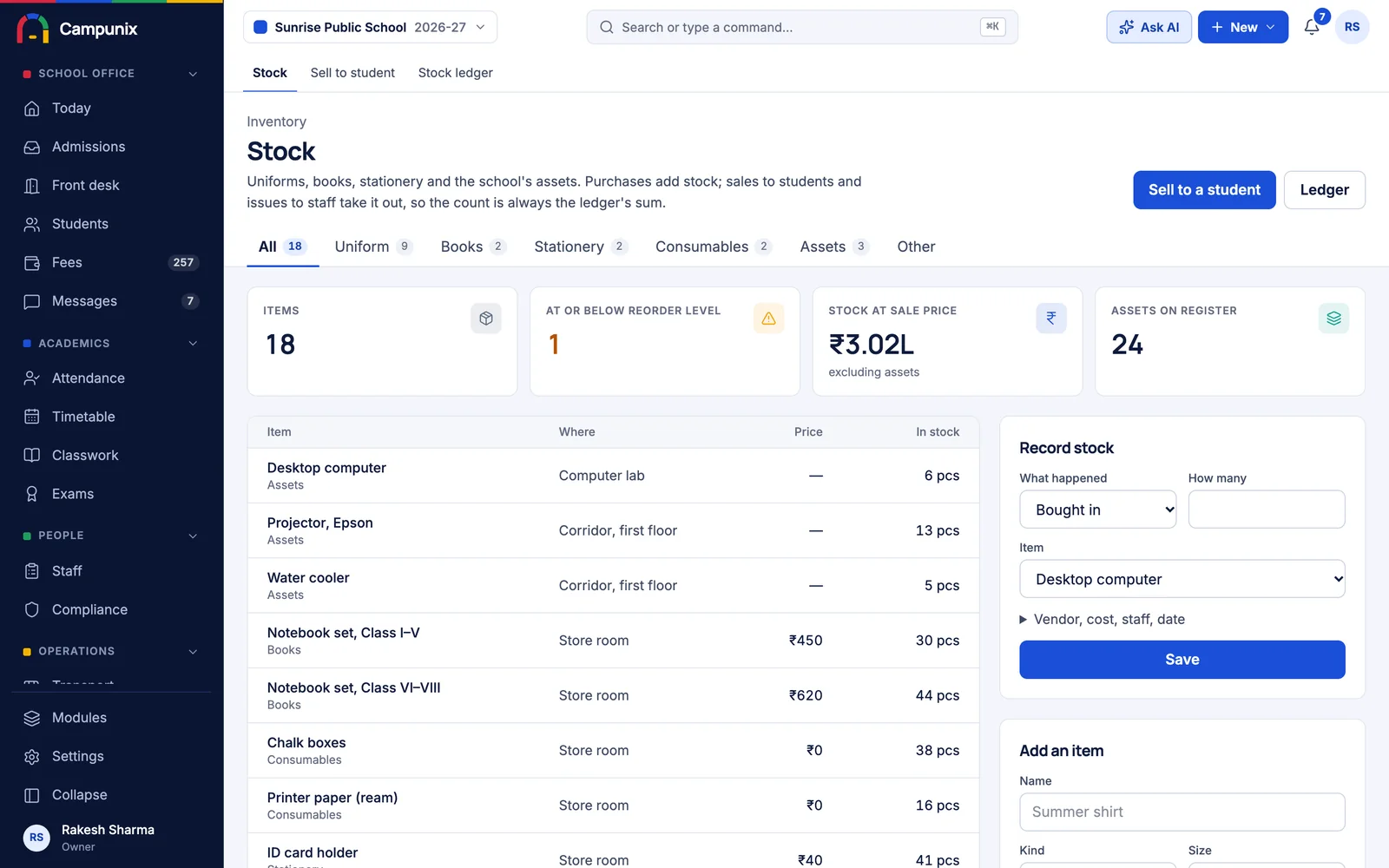
Task: Open Messages in the sidebar
Action: pos(111,301)
